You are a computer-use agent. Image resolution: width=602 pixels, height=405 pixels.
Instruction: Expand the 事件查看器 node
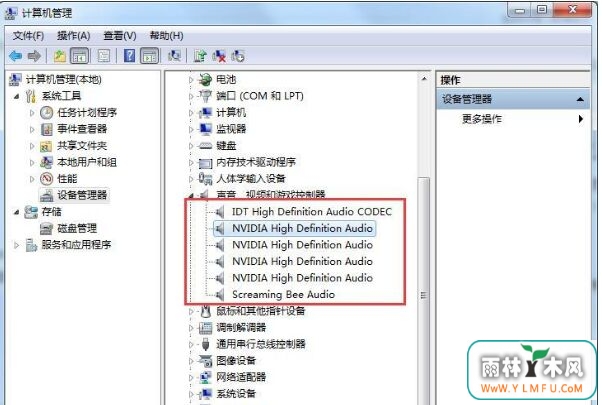(x=32, y=129)
